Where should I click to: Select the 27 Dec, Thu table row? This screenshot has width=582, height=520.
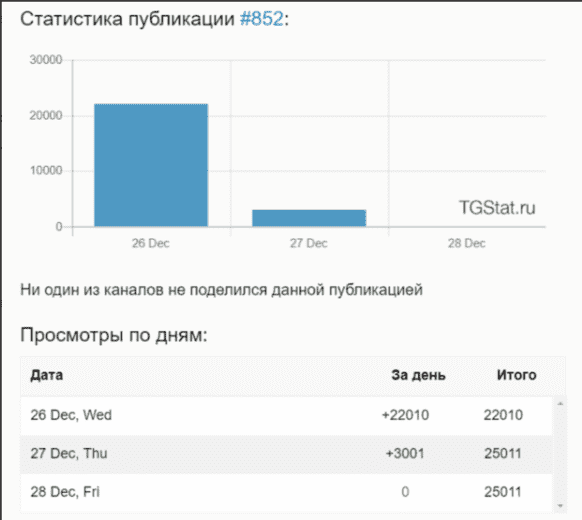tap(286, 454)
